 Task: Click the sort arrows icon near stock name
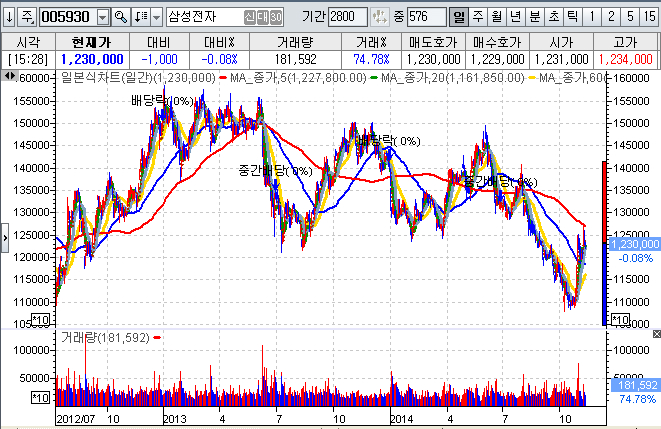click(x=140, y=17)
